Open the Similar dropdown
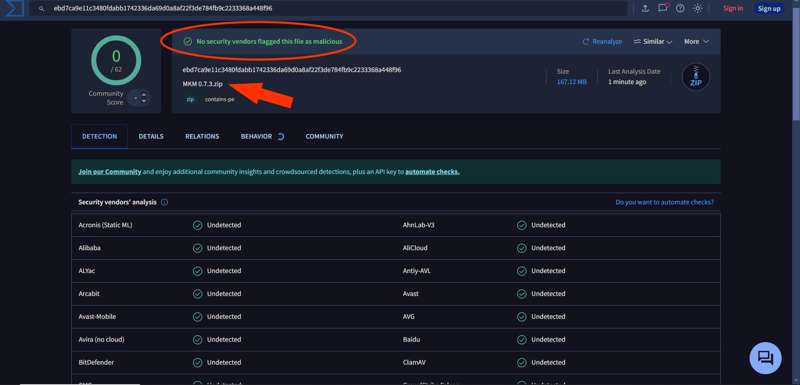Viewport: 800px width, 385px height. click(x=653, y=42)
